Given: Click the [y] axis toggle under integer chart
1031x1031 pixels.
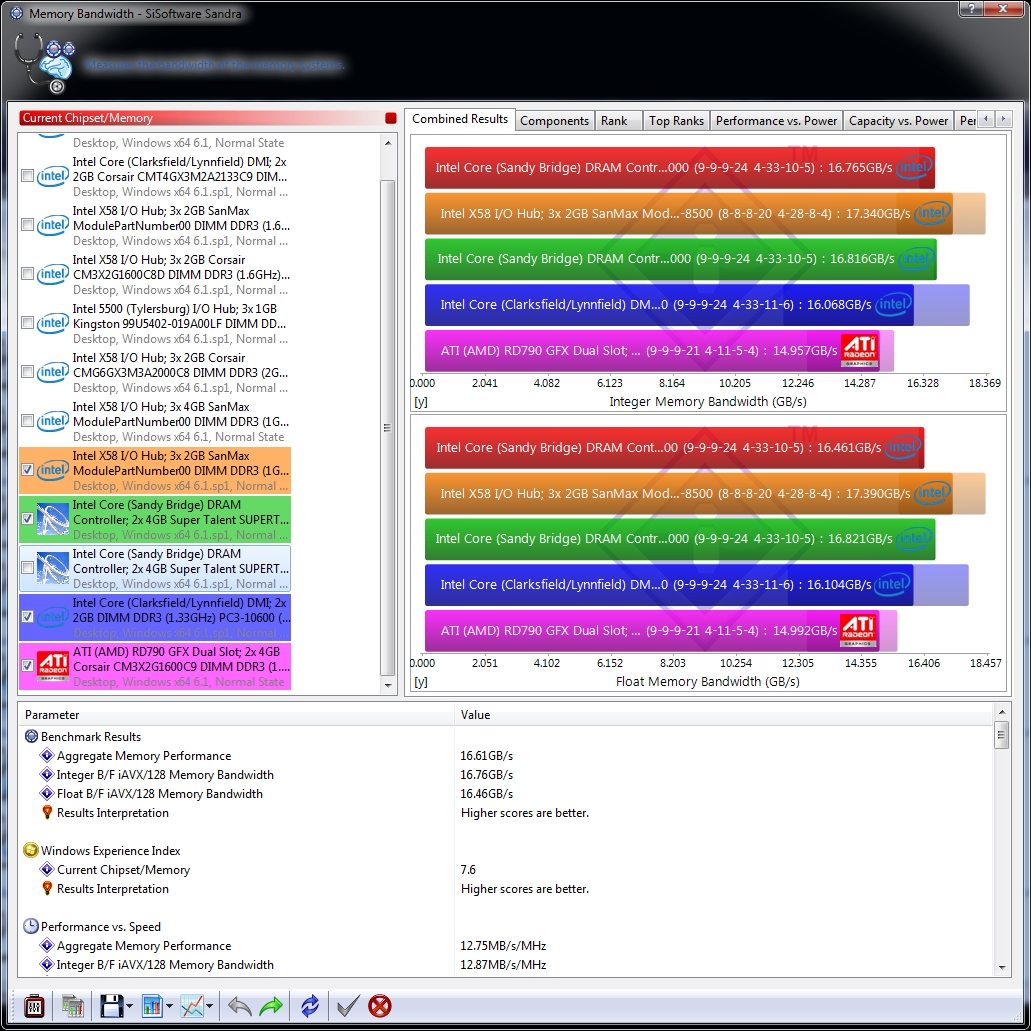Looking at the screenshot, I should pyautogui.click(x=421, y=402).
